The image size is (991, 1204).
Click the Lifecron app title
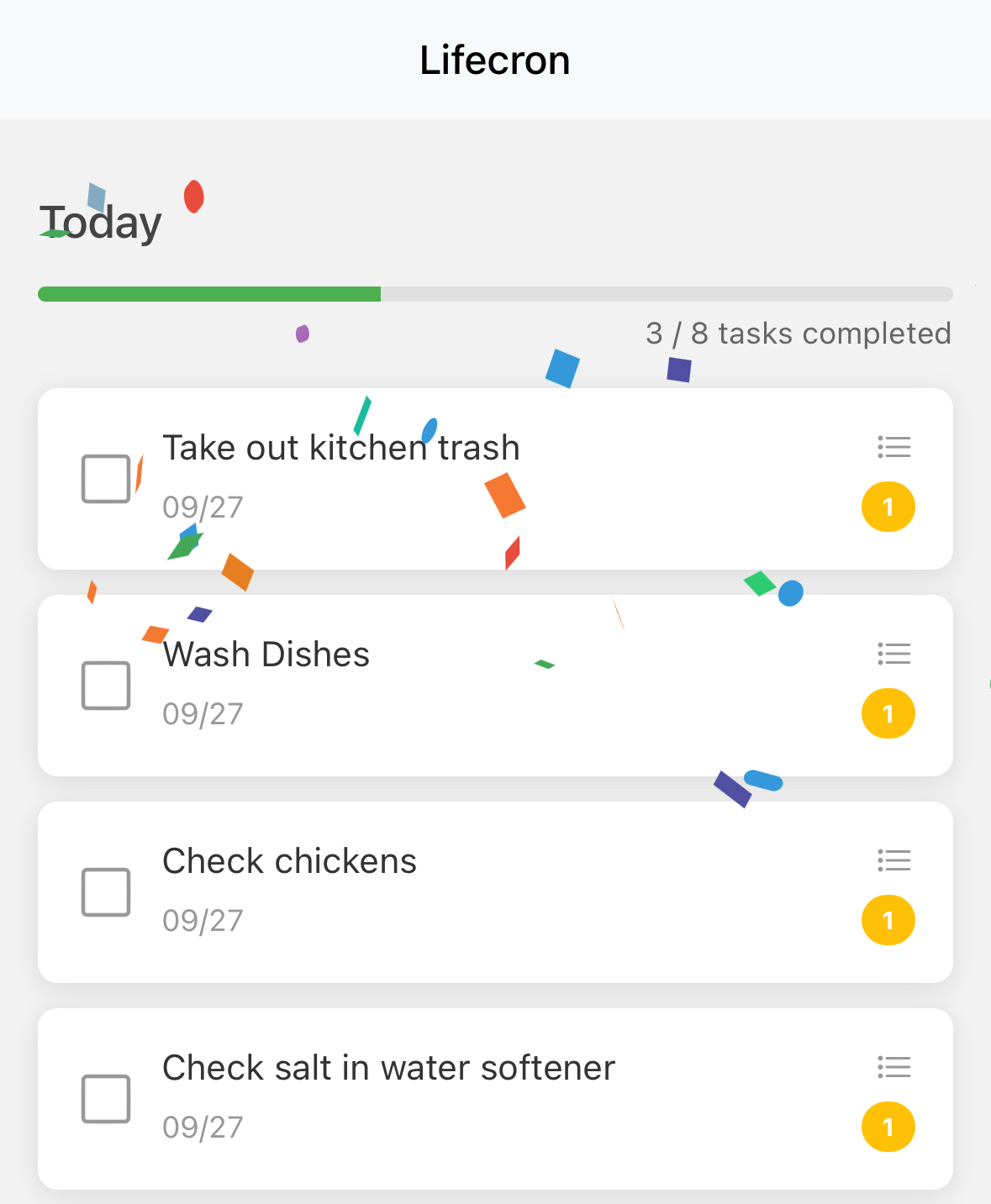(495, 60)
